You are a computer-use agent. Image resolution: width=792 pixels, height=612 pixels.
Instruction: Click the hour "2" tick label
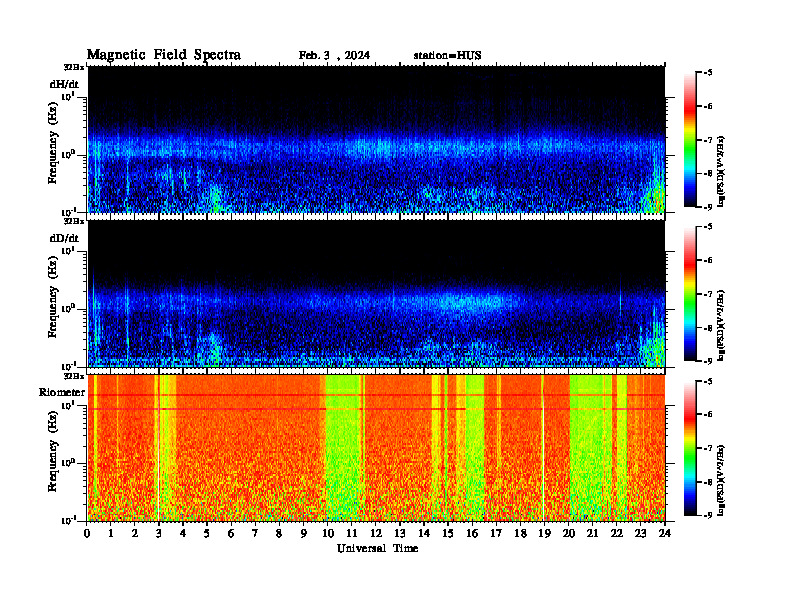point(135,534)
